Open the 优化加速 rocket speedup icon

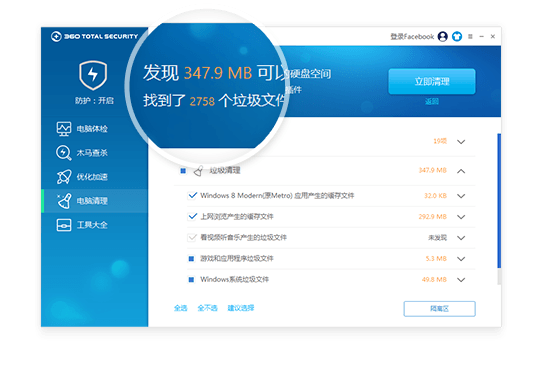[64, 177]
